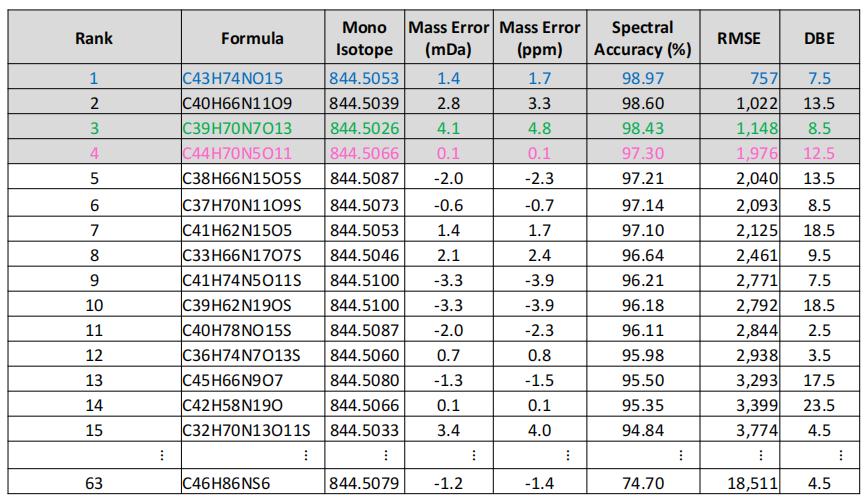Select the Spectral Accuracy (%) header
866x502 pixels.
(x=642, y=39)
